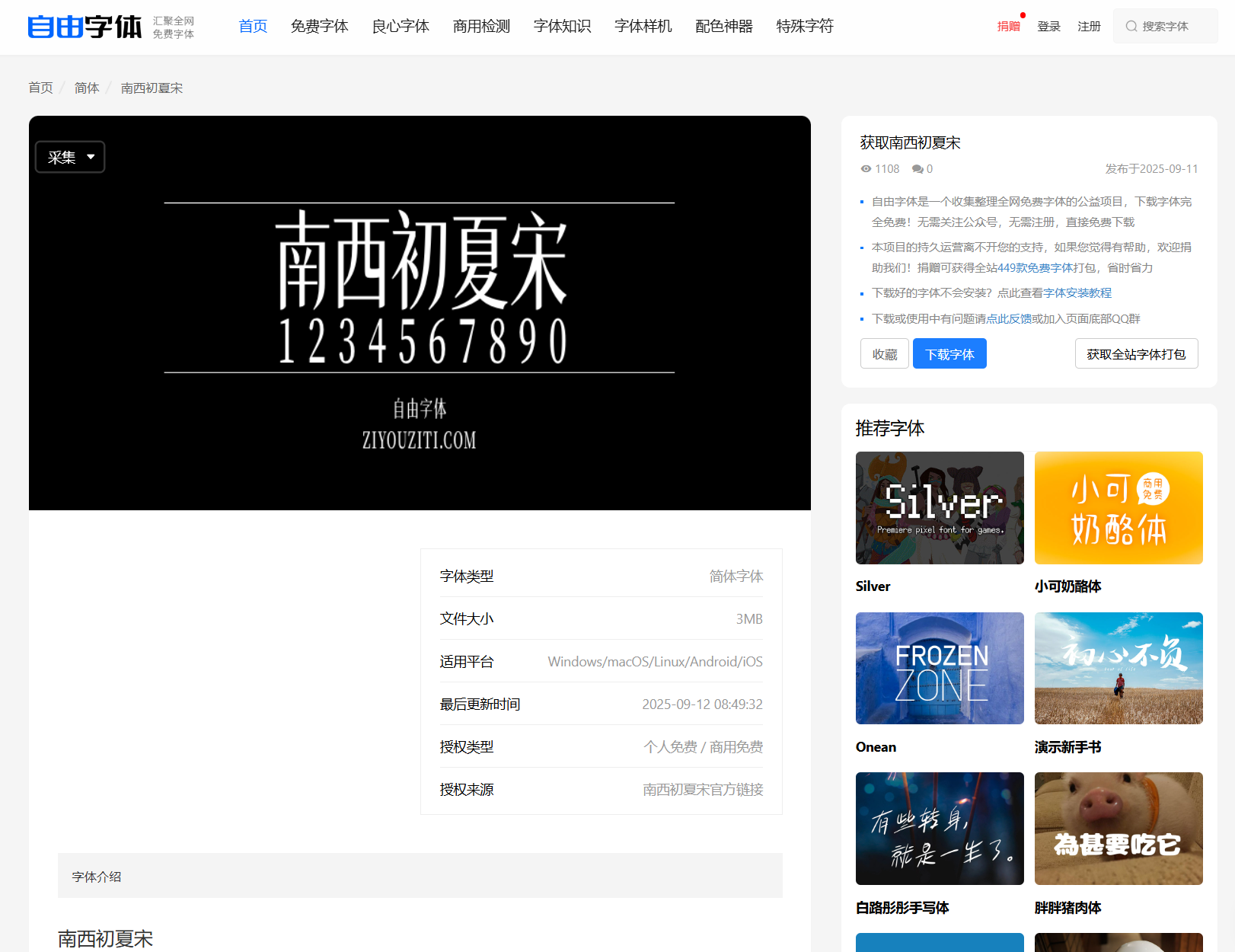
Task: Click the 注册 link
Action: click(1090, 27)
